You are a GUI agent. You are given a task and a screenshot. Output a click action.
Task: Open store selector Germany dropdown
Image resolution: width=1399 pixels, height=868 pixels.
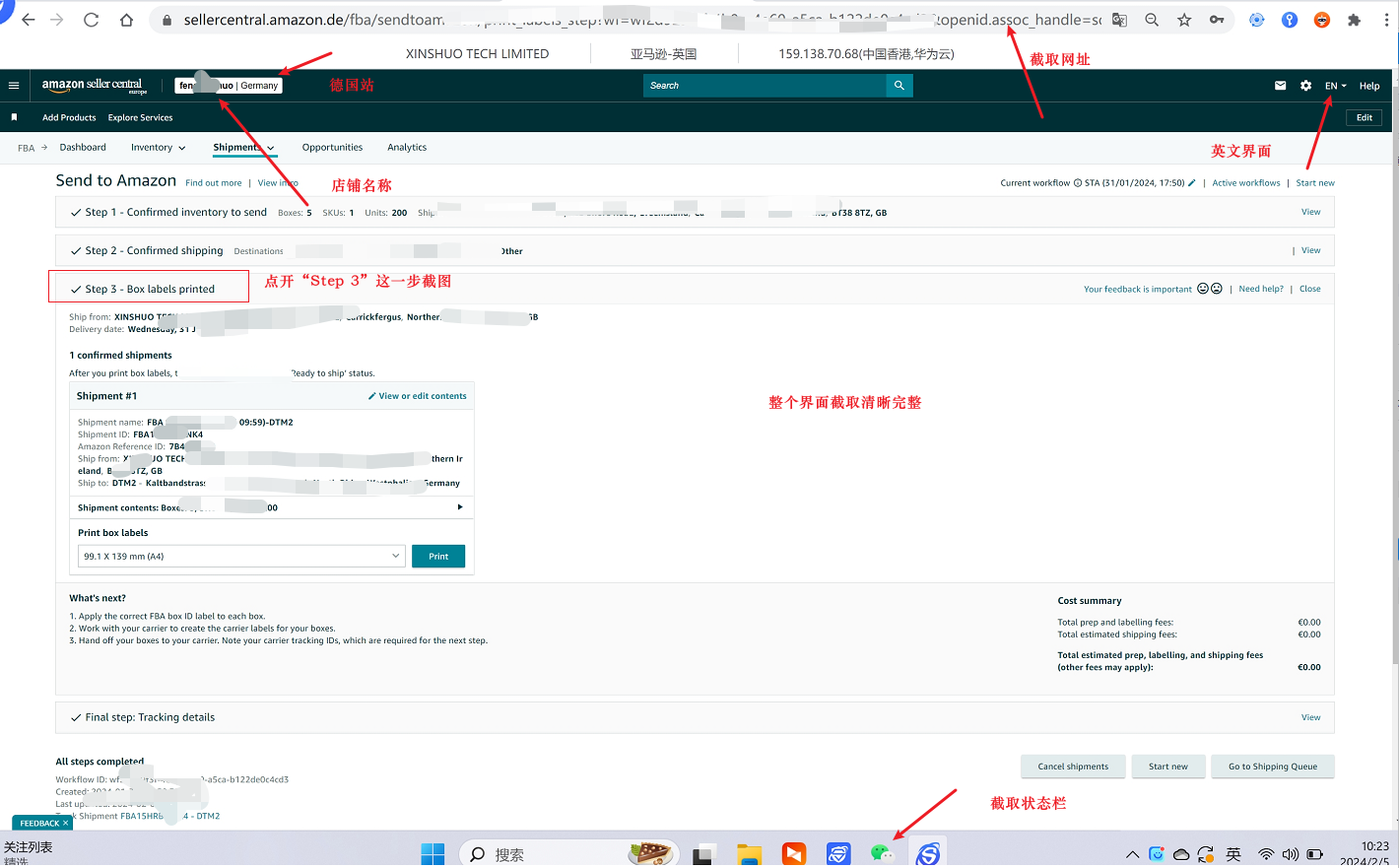pos(229,86)
